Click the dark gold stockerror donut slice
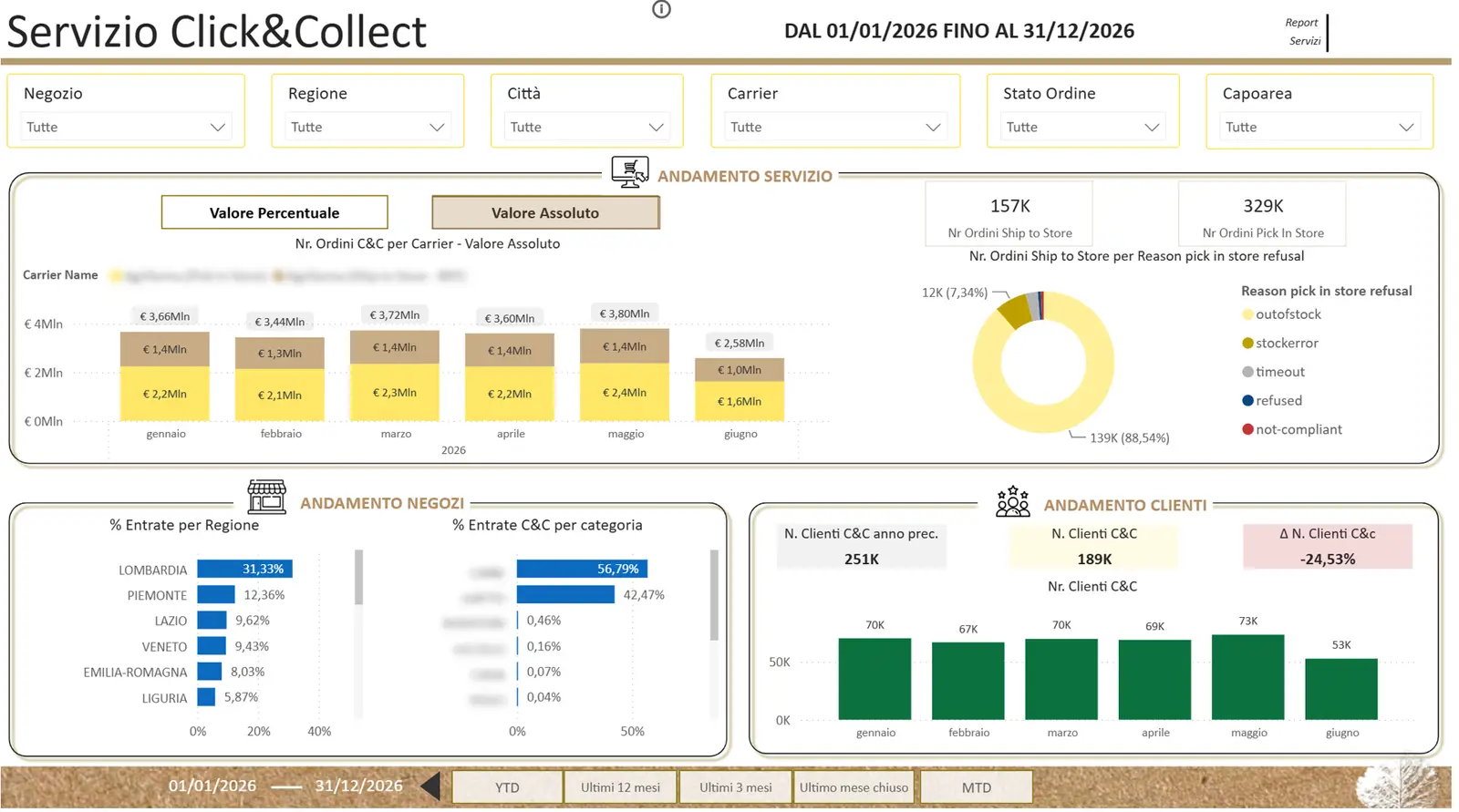This screenshot has width=1459, height=812. 1015,313
